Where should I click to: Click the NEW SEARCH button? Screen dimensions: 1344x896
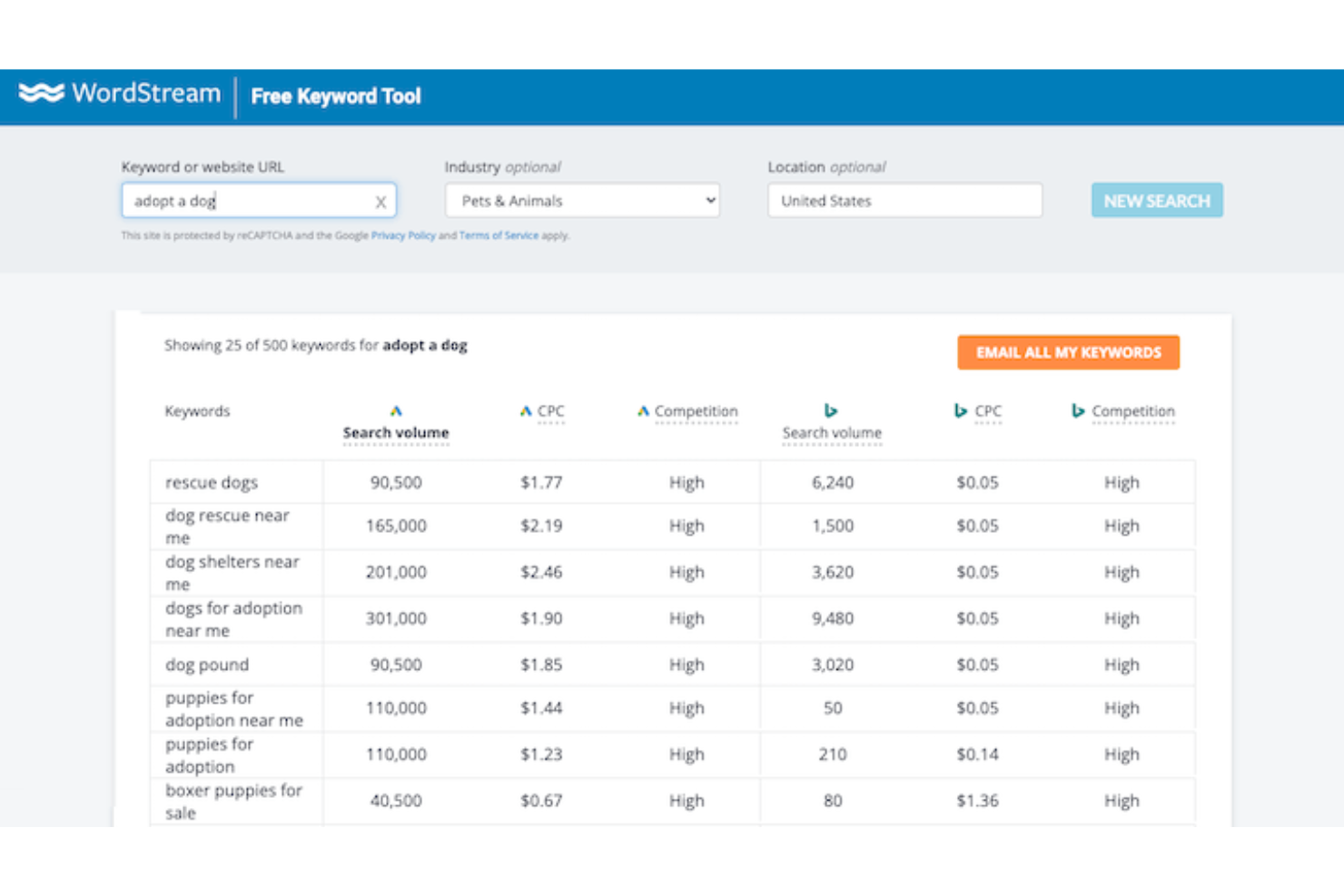[1156, 200]
